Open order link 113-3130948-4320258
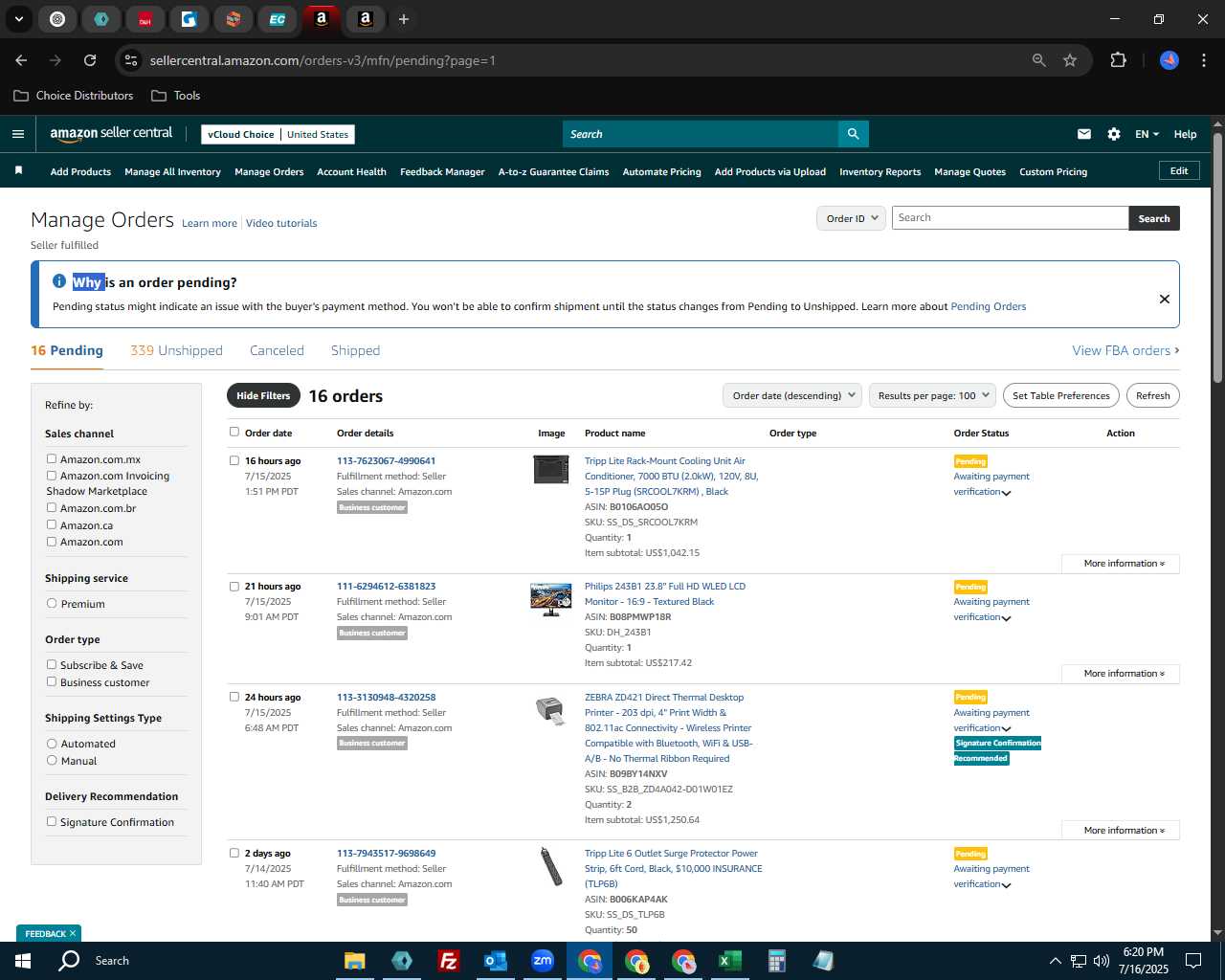The width and height of the screenshot is (1225, 980). (386, 697)
